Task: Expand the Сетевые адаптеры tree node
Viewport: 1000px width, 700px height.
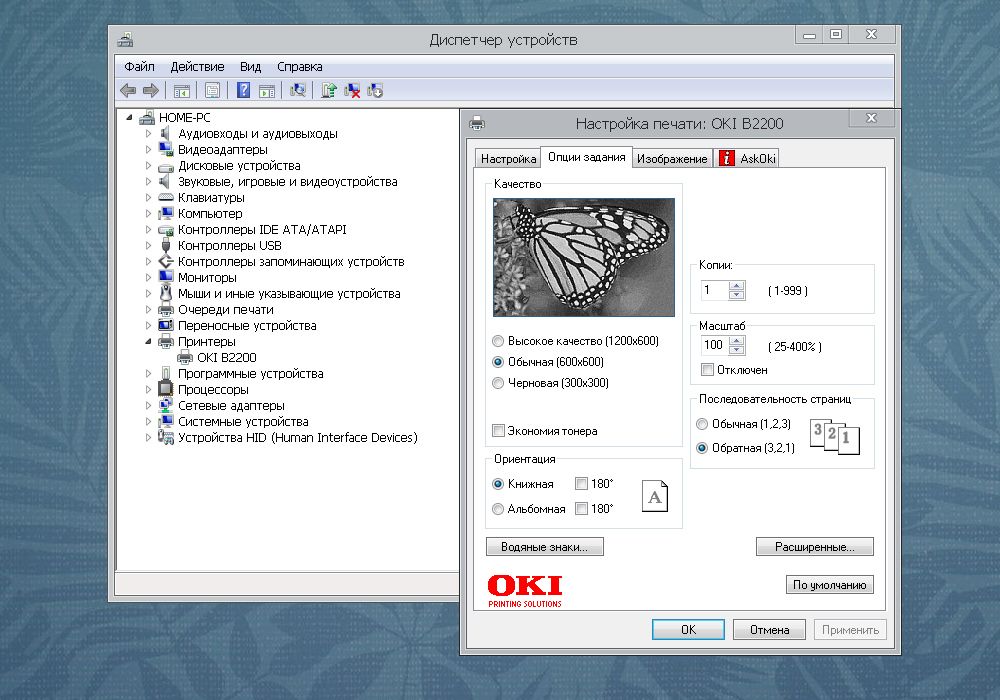Action: click(x=149, y=405)
